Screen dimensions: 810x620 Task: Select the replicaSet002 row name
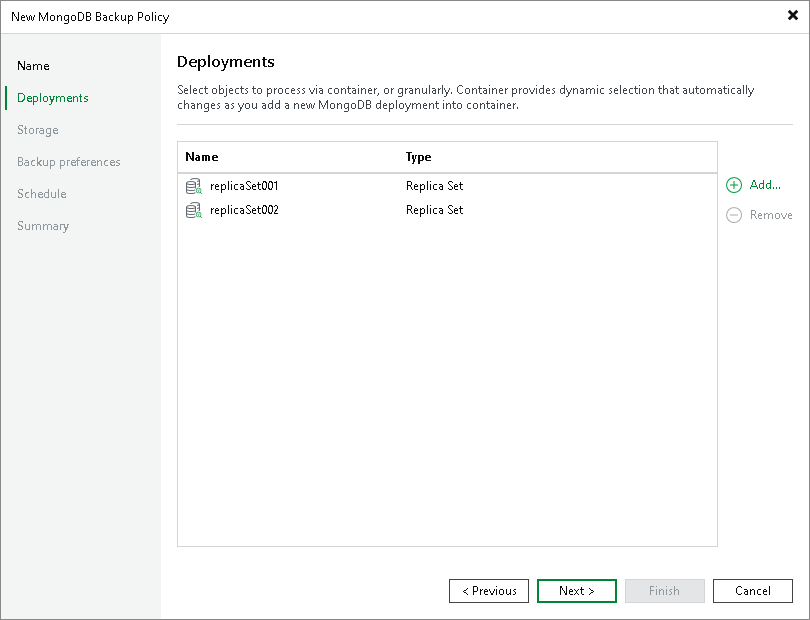244,210
